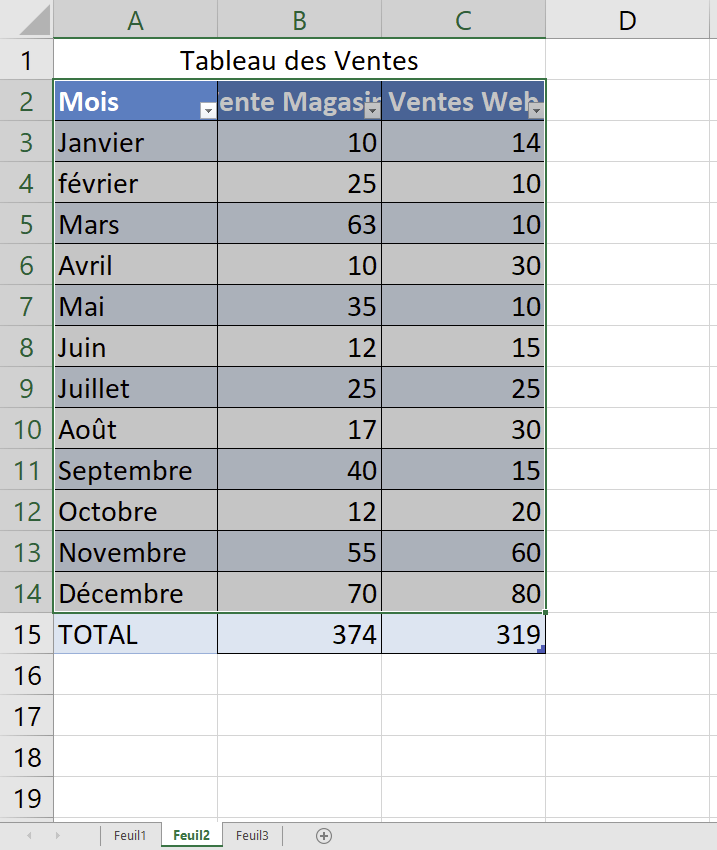The height and width of the screenshot is (850, 717).
Task: Click the Magasin total cell showing 374
Action: tap(299, 634)
